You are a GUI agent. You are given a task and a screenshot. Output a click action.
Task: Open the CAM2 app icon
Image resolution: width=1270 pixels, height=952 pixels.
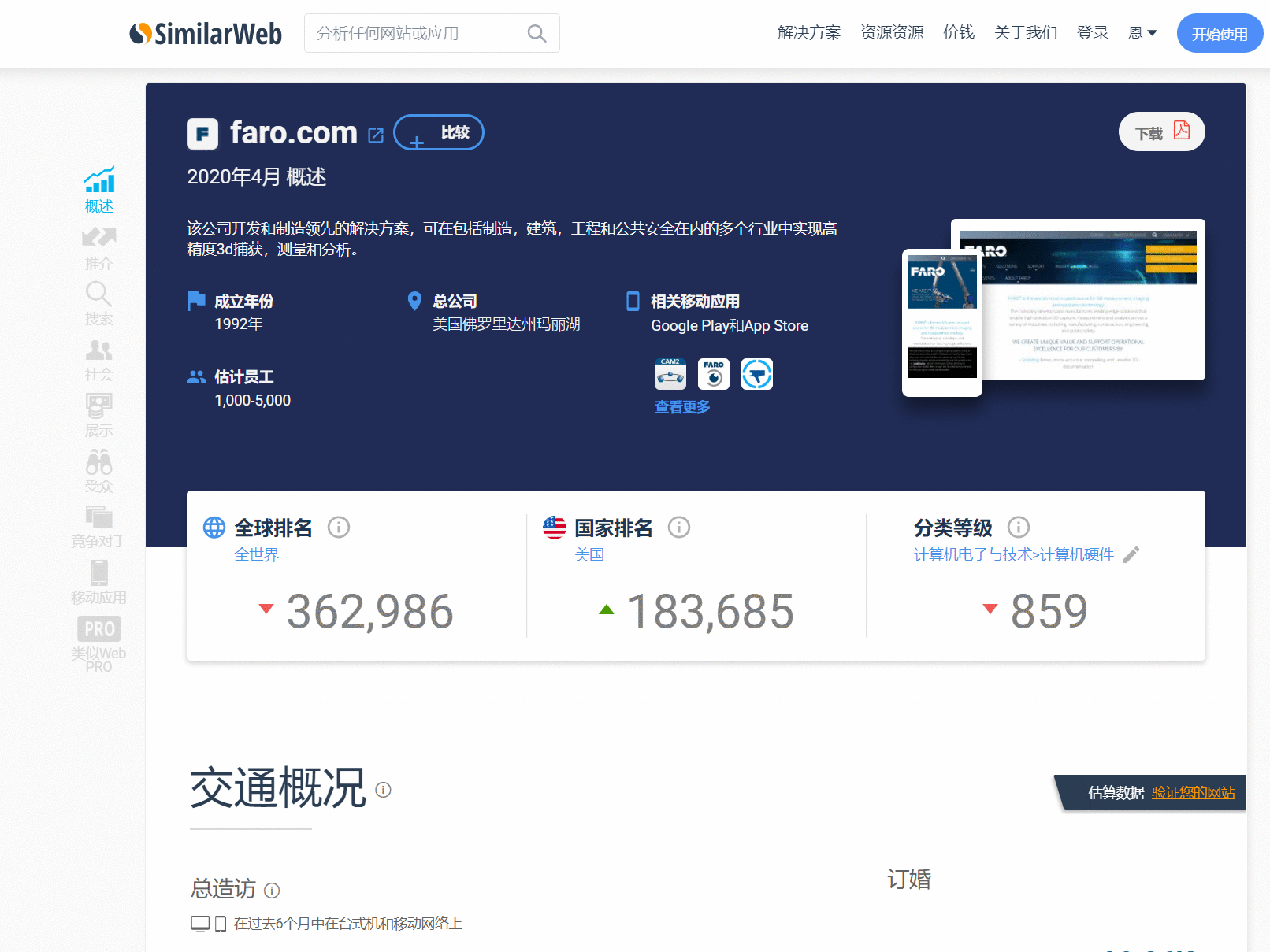pos(670,373)
